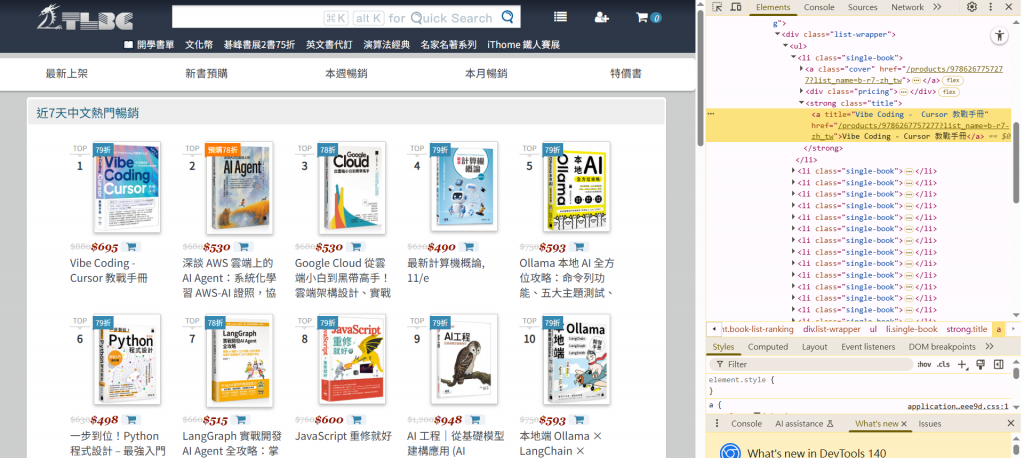The width and height of the screenshot is (1024, 458).
Task: Add the $695 Vibe Coding book to cart
Action: click(131, 247)
